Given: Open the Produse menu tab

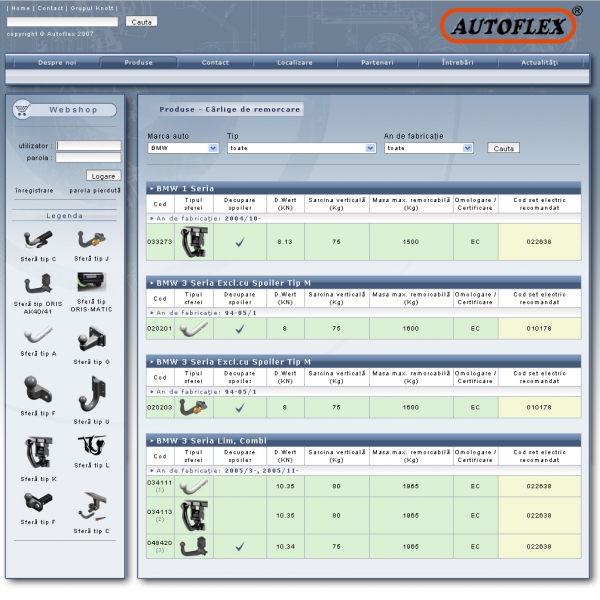Looking at the screenshot, I should [139, 62].
